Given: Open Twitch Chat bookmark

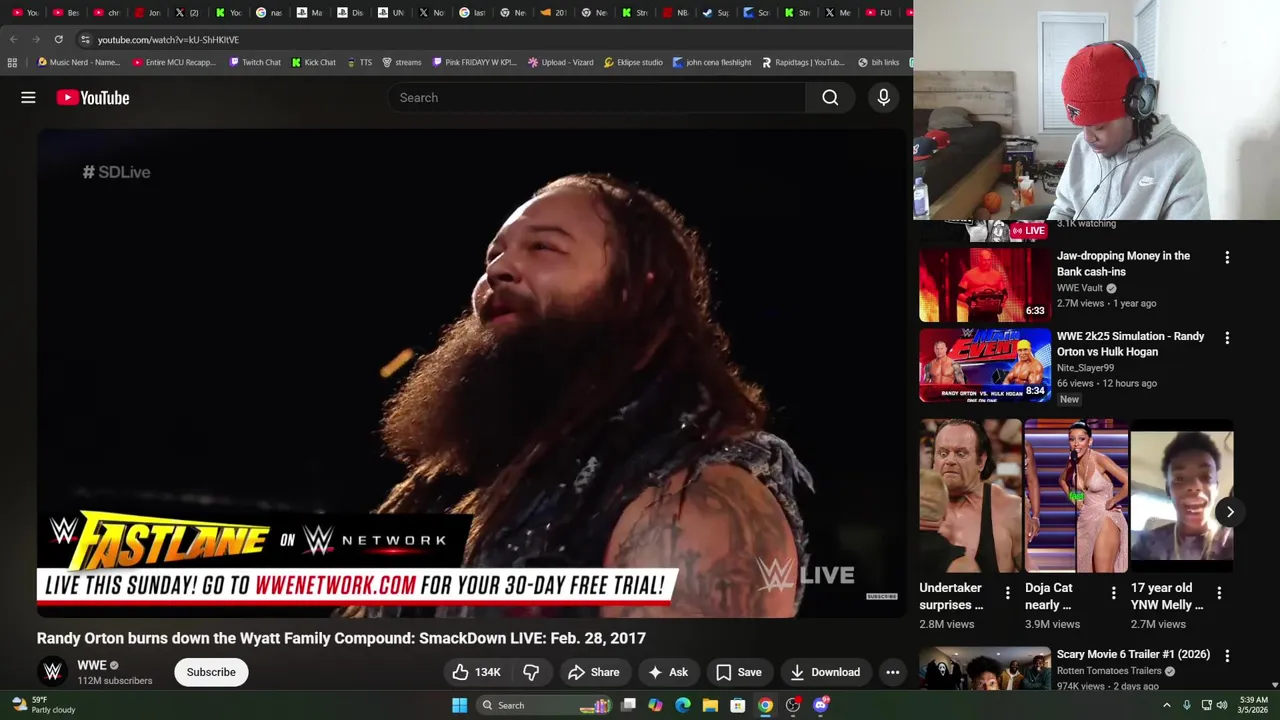Looking at the screenshot, I should tap(255, 62).
